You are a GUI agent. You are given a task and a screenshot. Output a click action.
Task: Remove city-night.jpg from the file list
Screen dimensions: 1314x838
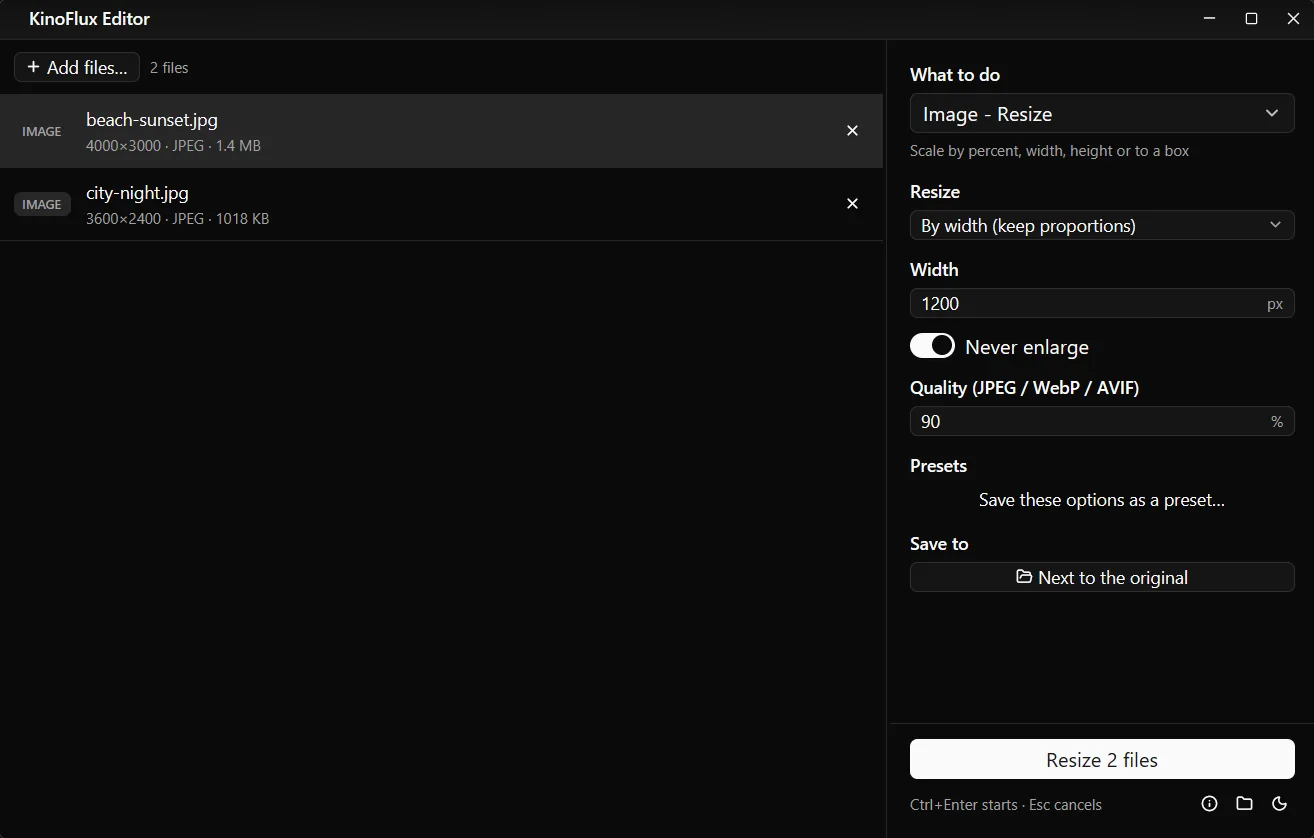[x=852, y=204]
